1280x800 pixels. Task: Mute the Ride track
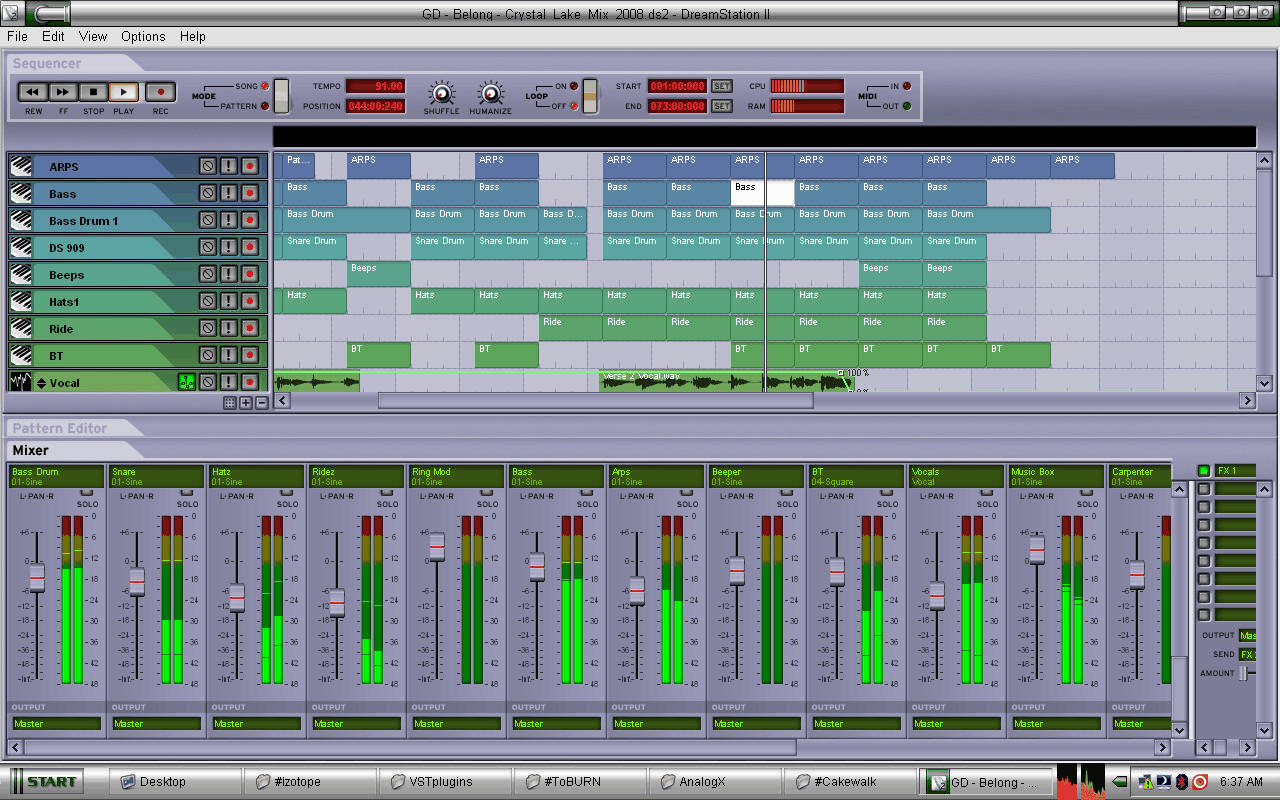pyautogui.click(x=208, y=328)
